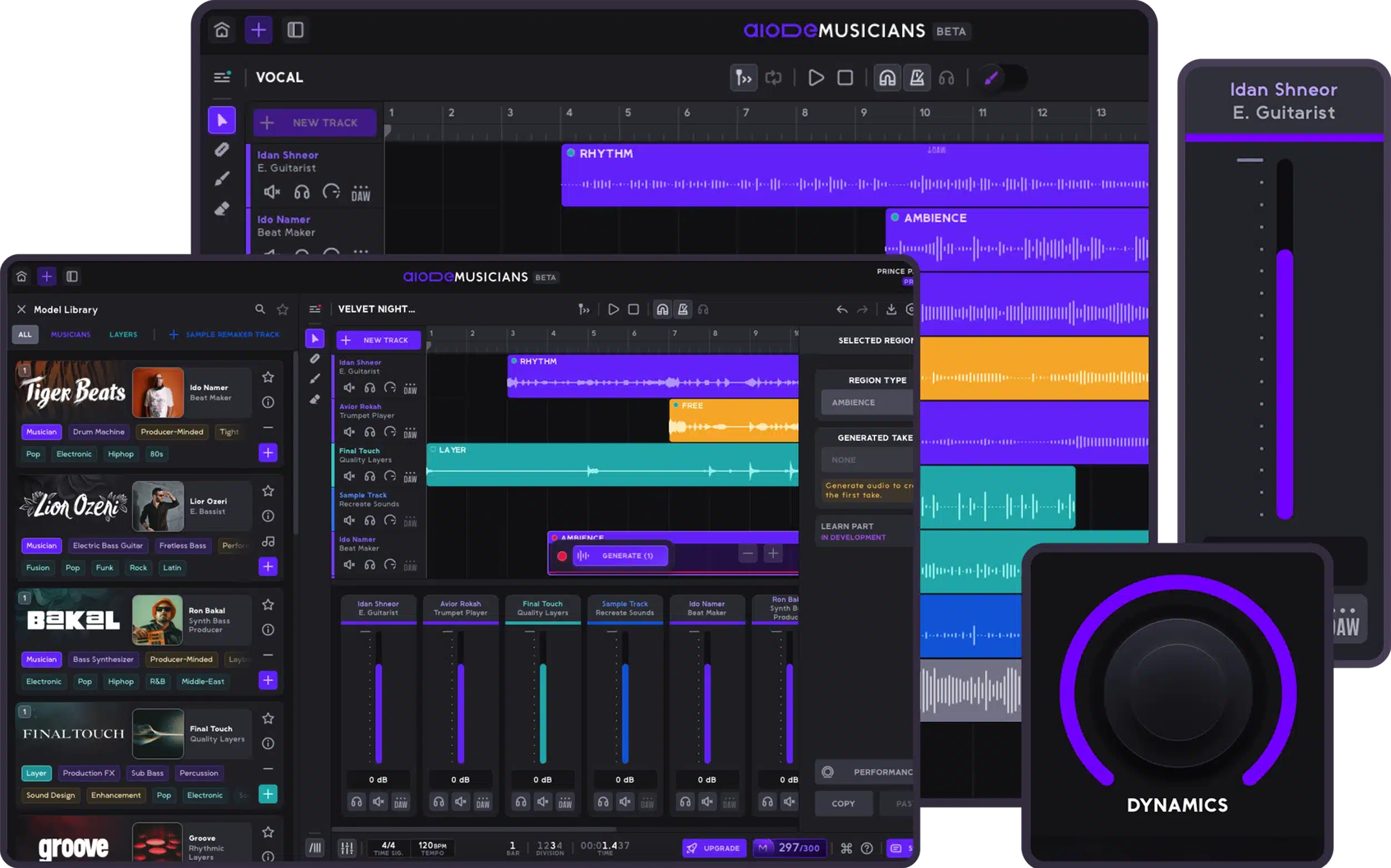The width and height of the screenshot is (1391, 868).
Task: Solo the Final Touch Quality Layers track
Action: click(369, 476)
